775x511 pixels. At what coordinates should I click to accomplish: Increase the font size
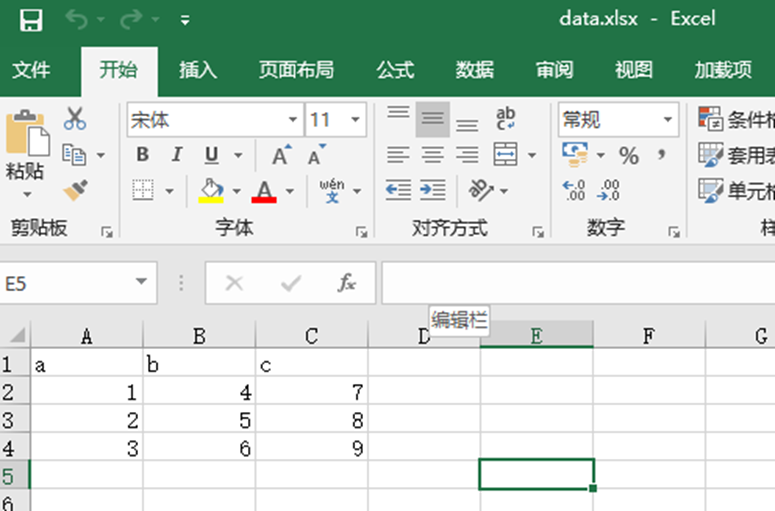tap(282, 155)
